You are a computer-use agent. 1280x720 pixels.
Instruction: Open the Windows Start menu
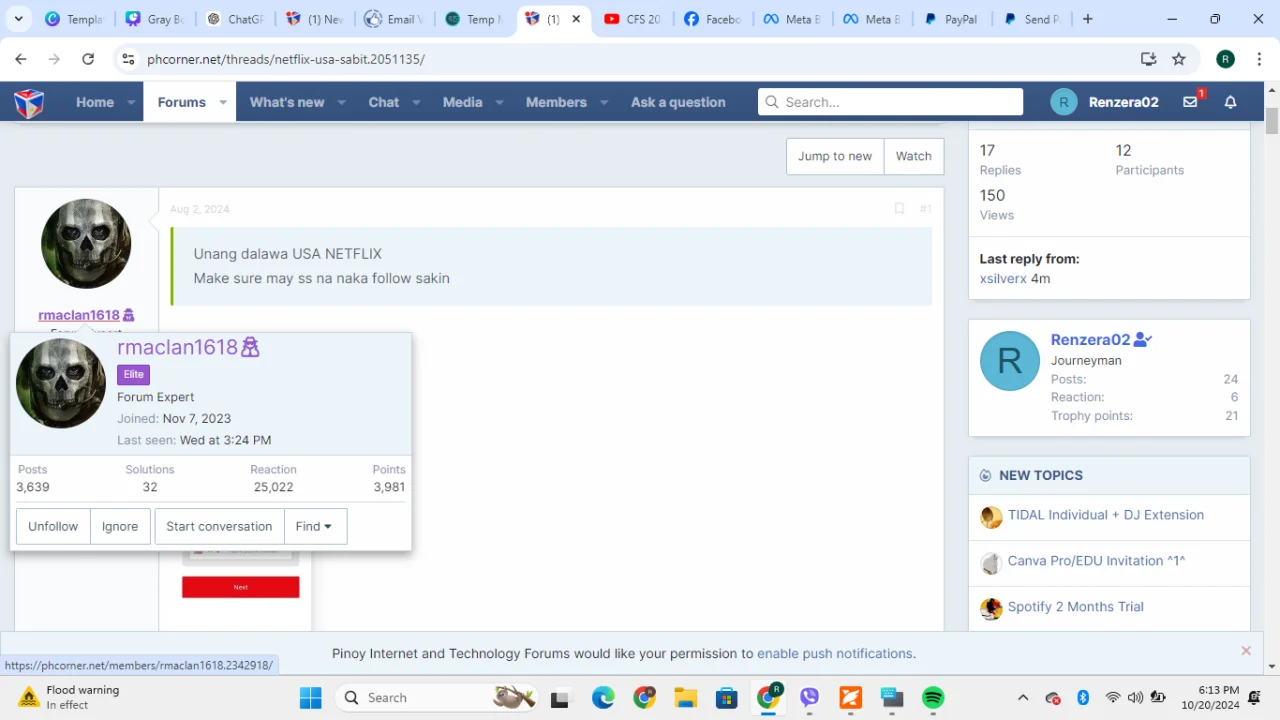(311, 698)
